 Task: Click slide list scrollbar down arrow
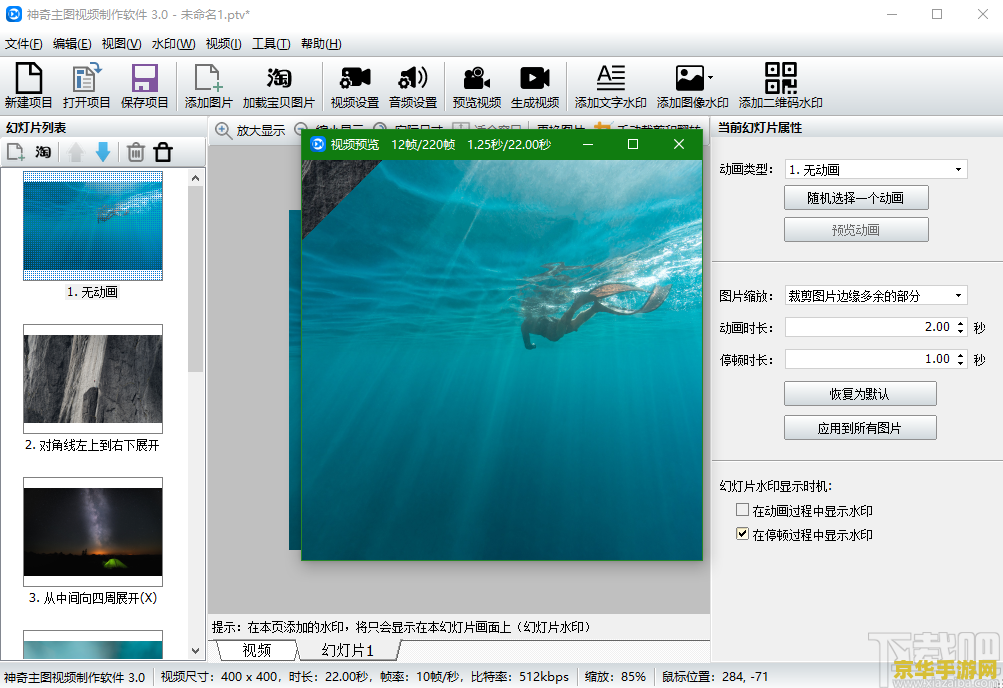coord(196,651)
